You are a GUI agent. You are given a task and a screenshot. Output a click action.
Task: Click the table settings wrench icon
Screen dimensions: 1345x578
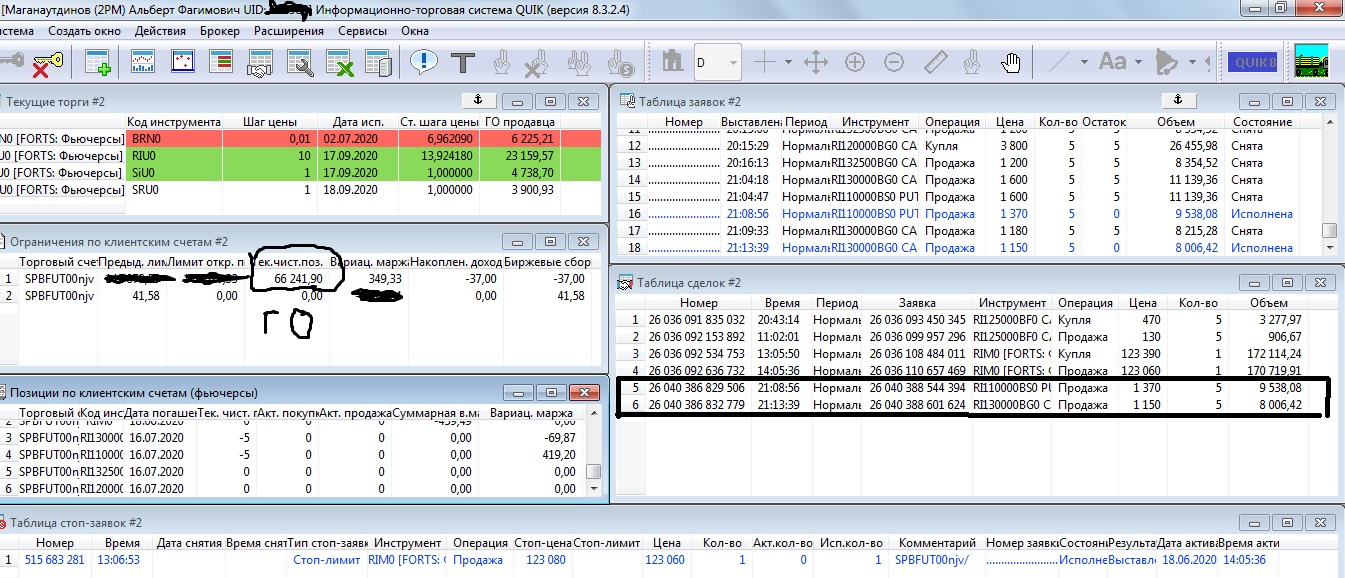click(301, 63)
